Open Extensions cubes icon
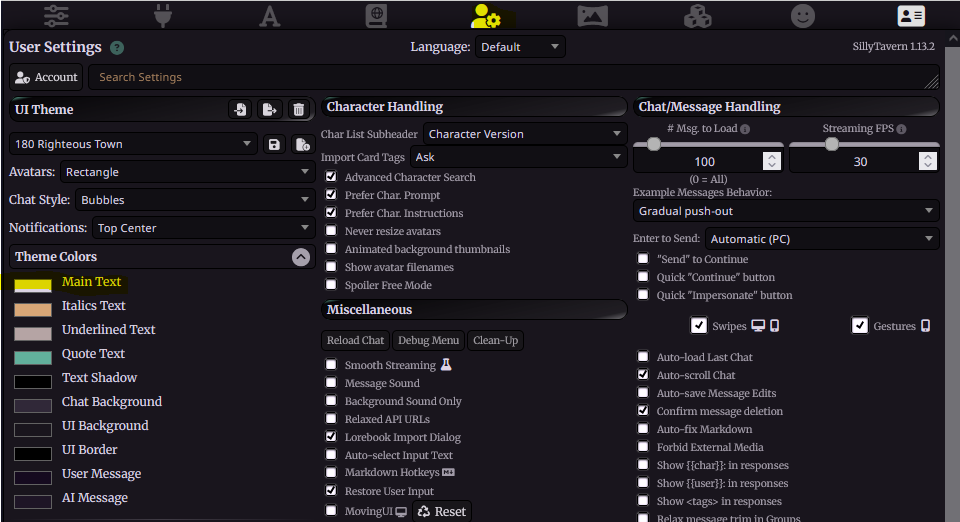The image size is (960, 522). pos(697,16)
